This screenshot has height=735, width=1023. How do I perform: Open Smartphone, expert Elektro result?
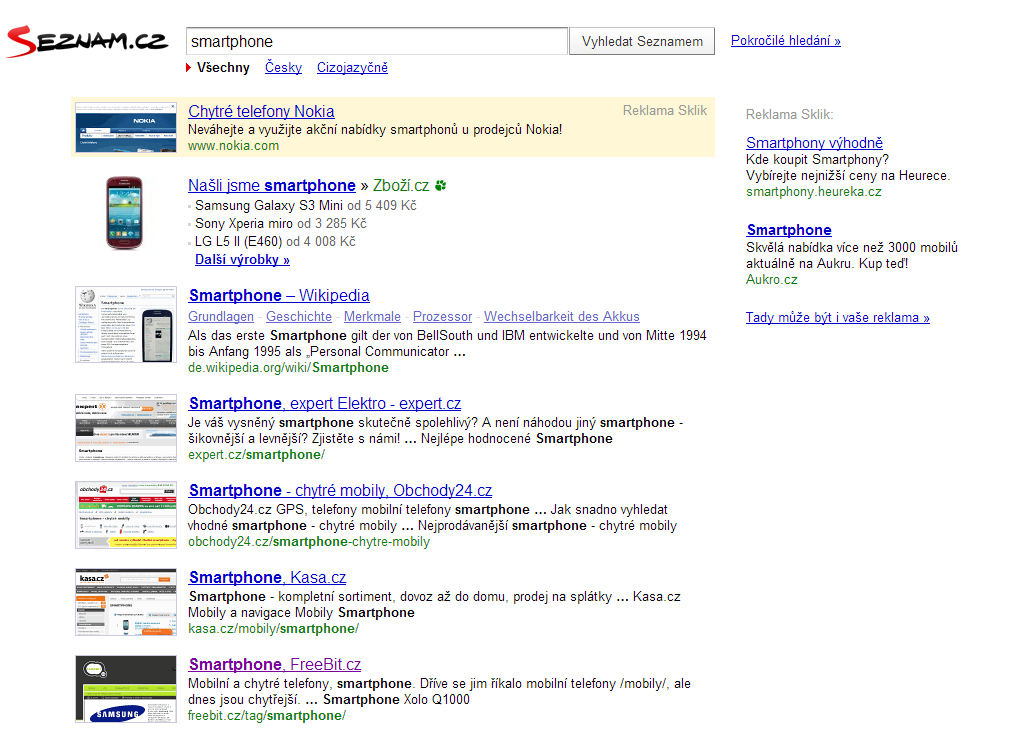[x=325, y=404]
